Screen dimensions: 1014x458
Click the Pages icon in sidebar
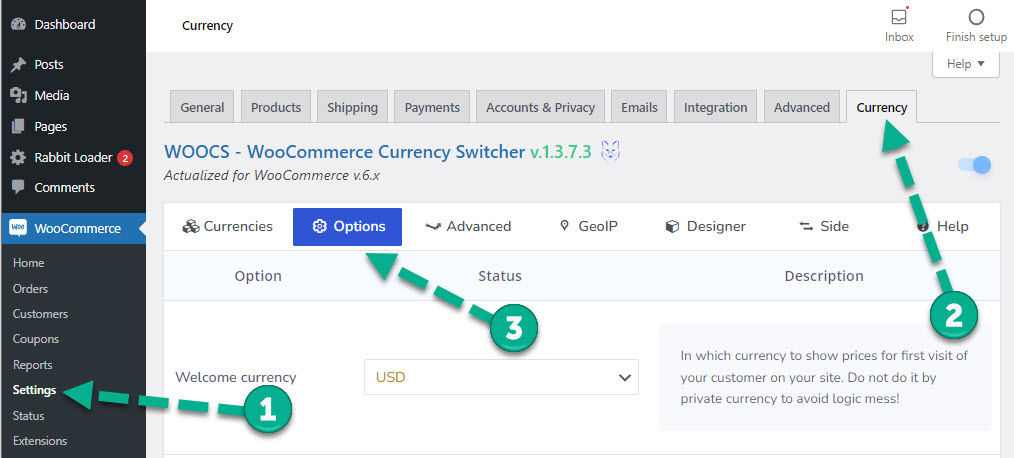(x=18, y=127)
